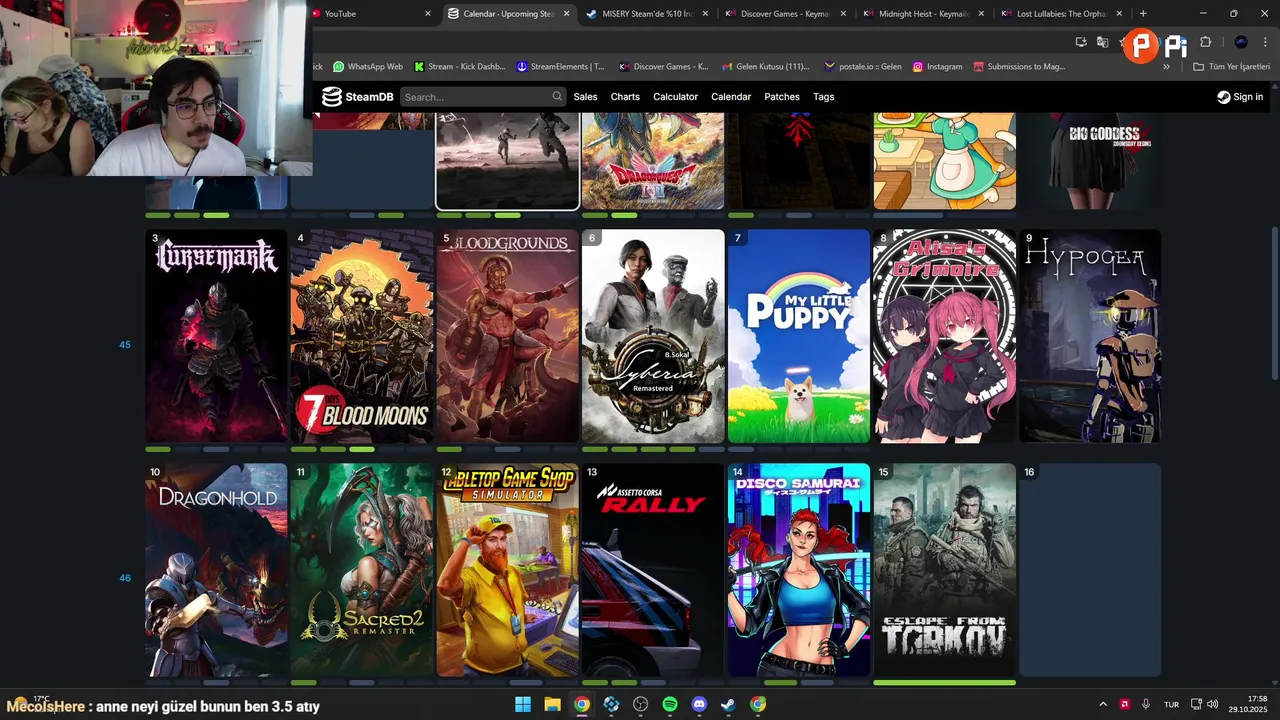Switch to the Discover Games - Keymailer tab
Image resolution: width=1280 pixels, height=720 pixels.
click(x=778, y=13)
